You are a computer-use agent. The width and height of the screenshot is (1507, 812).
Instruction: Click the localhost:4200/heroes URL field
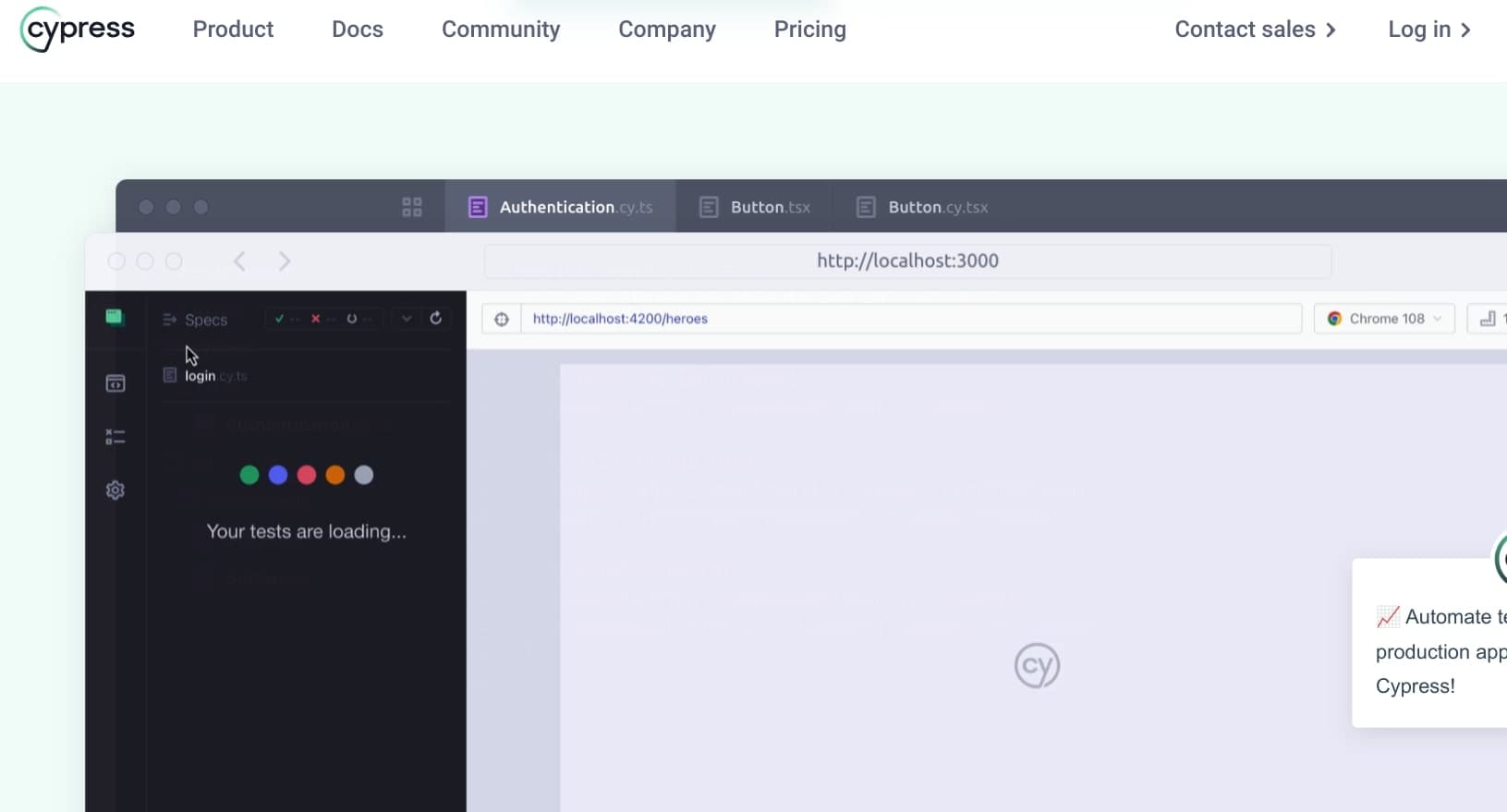pos(910,319)
